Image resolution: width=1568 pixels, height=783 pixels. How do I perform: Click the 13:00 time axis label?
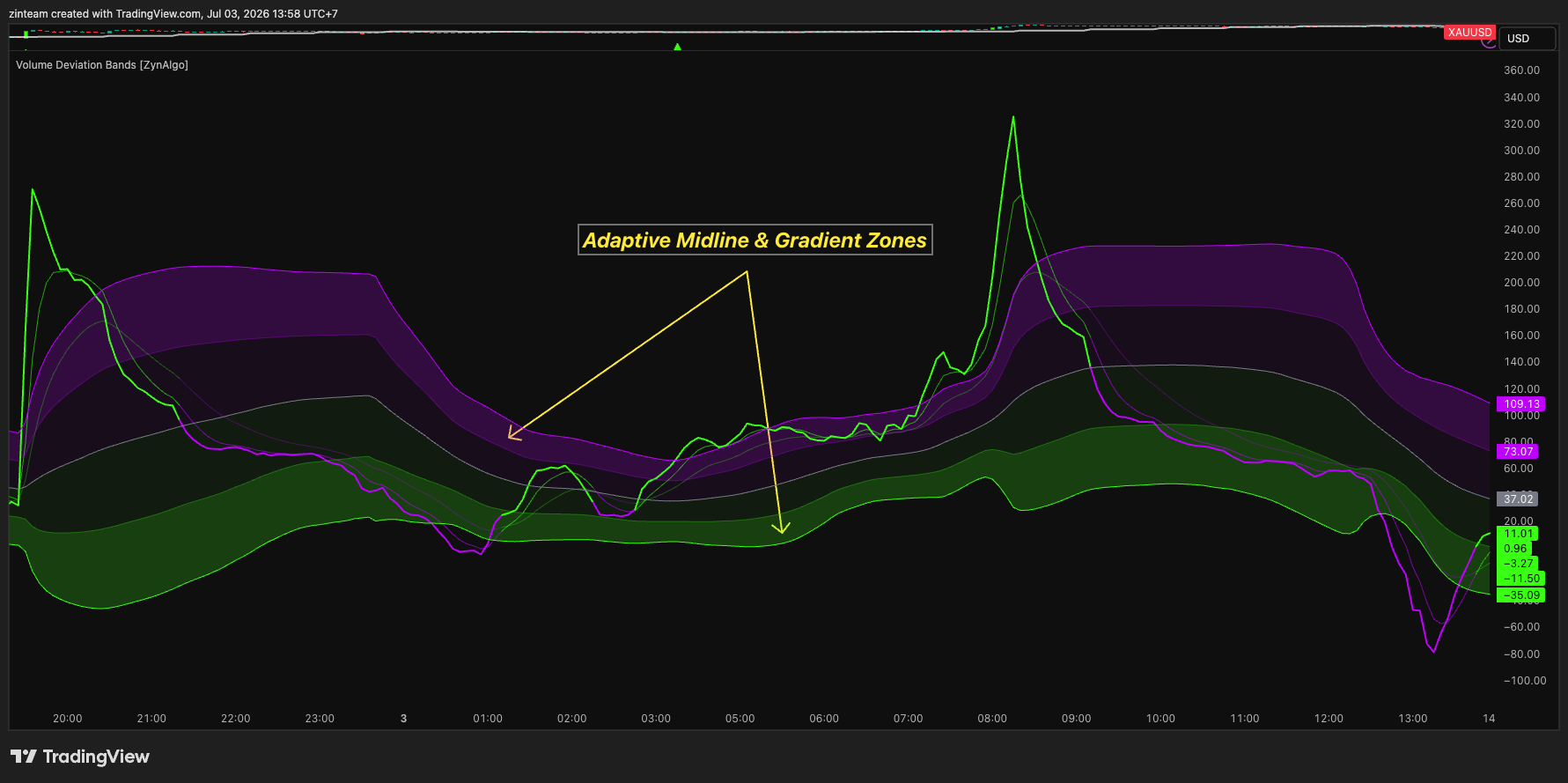(x=1413, y=719)
